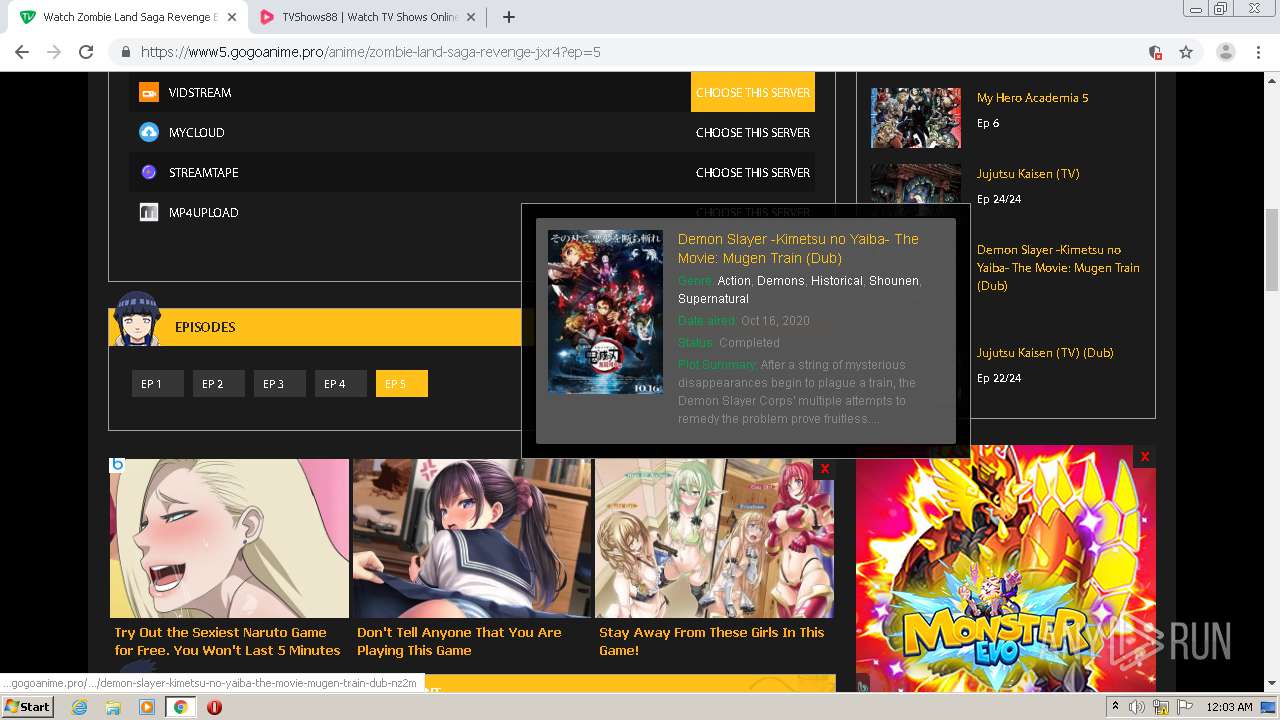Open My Hero Academia 5 thumbnail
Screen dimensions: 1280x720
[915, 118]
